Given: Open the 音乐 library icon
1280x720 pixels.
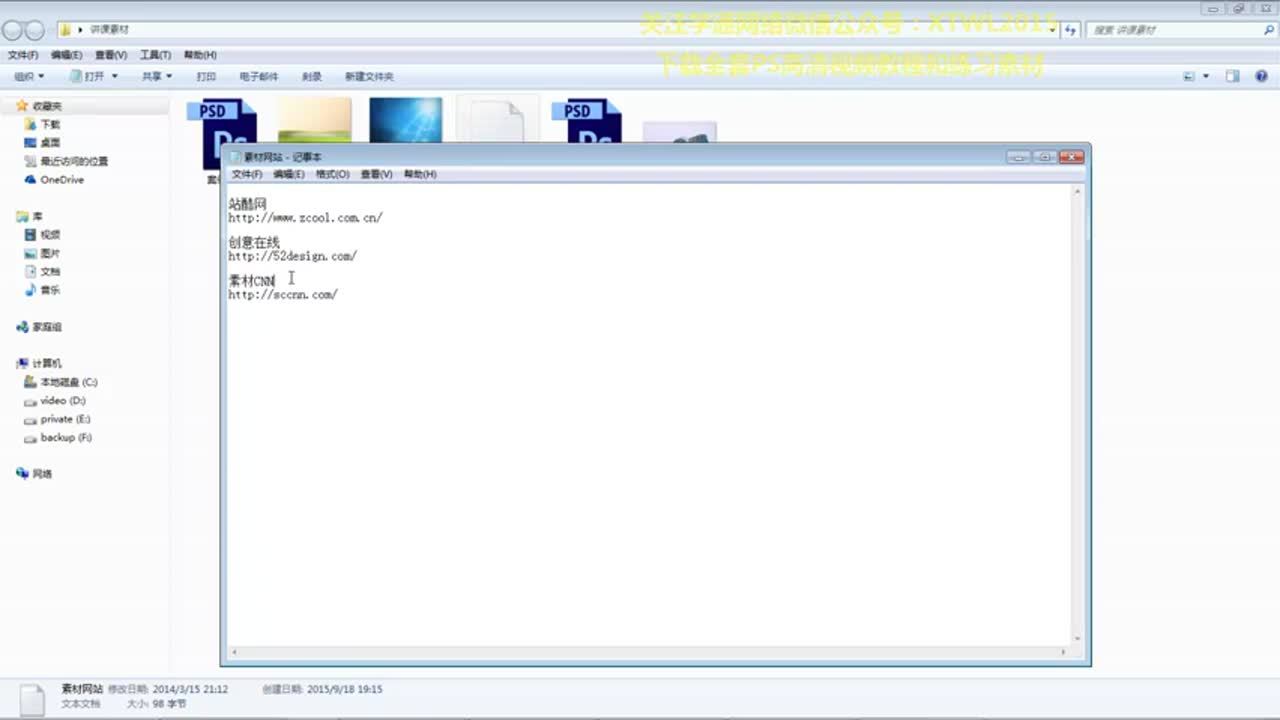Looking at the screenshot, I should click(x=30, y=290).
